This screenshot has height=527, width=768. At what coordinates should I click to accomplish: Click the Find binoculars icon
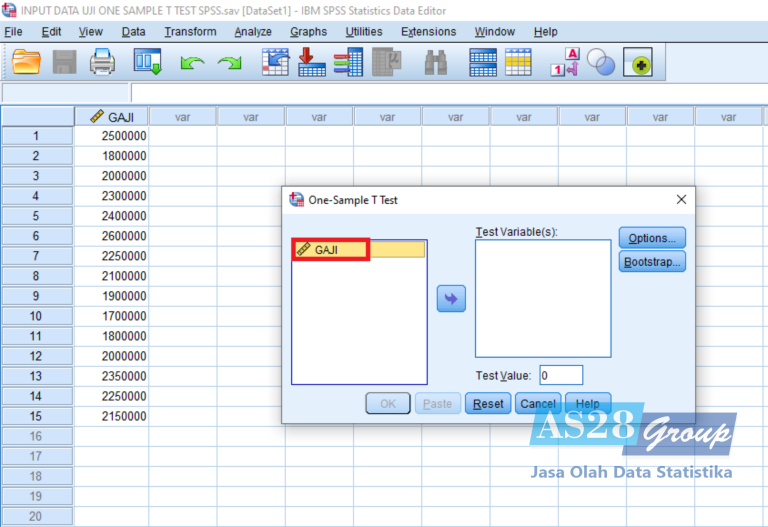tap(435, 64)
